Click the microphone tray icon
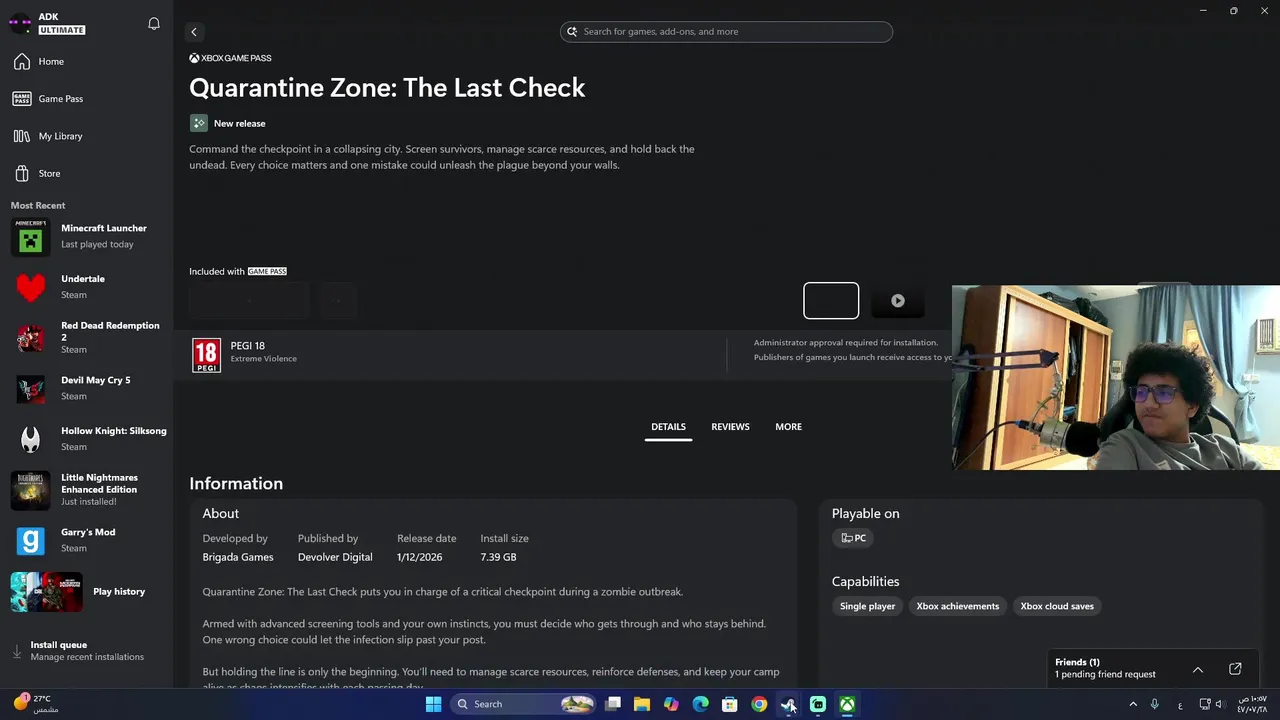The image size is (1280, 720). point(1155,704)
